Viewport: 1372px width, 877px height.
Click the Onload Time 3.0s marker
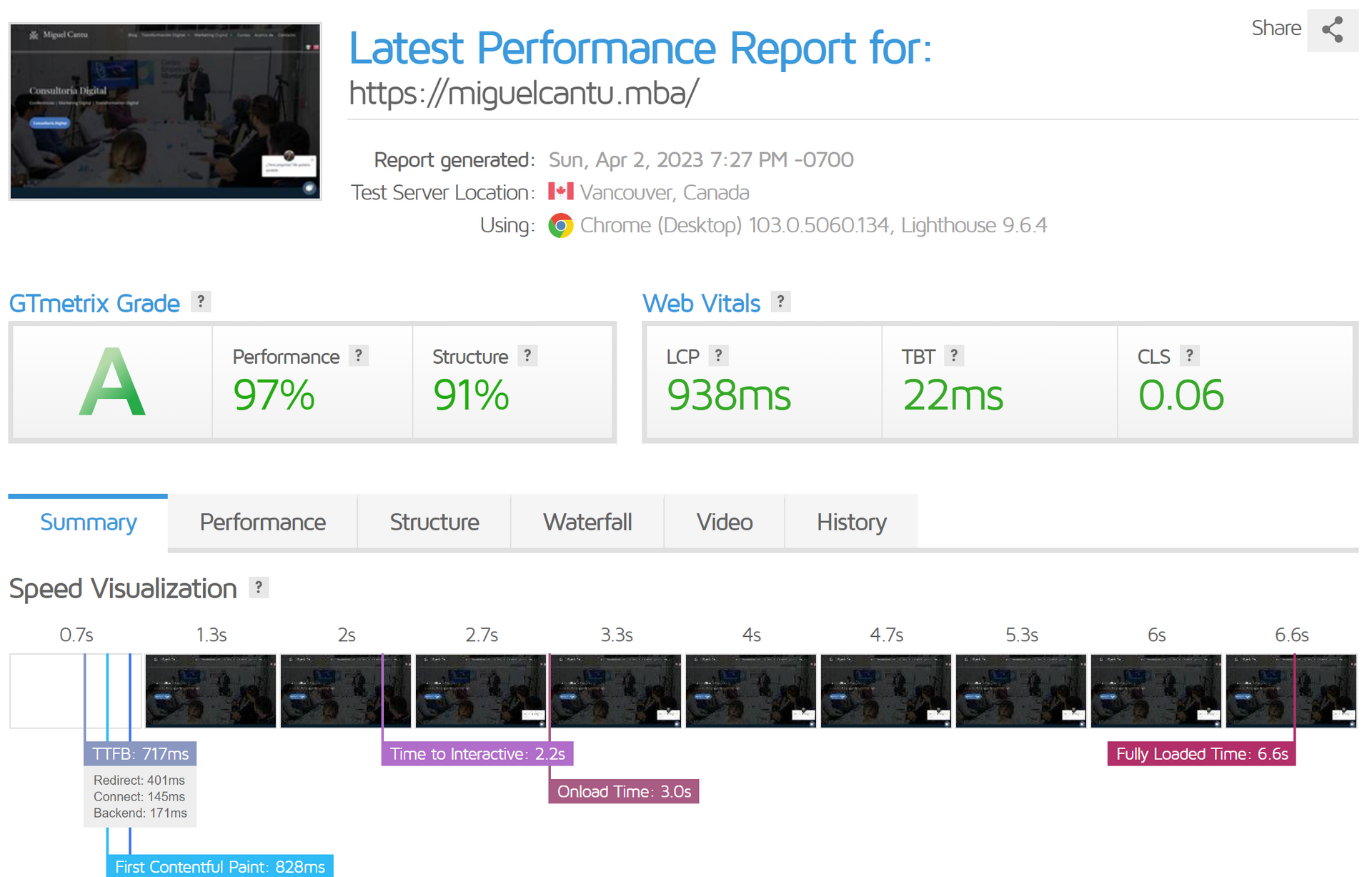tap(624, 791)
